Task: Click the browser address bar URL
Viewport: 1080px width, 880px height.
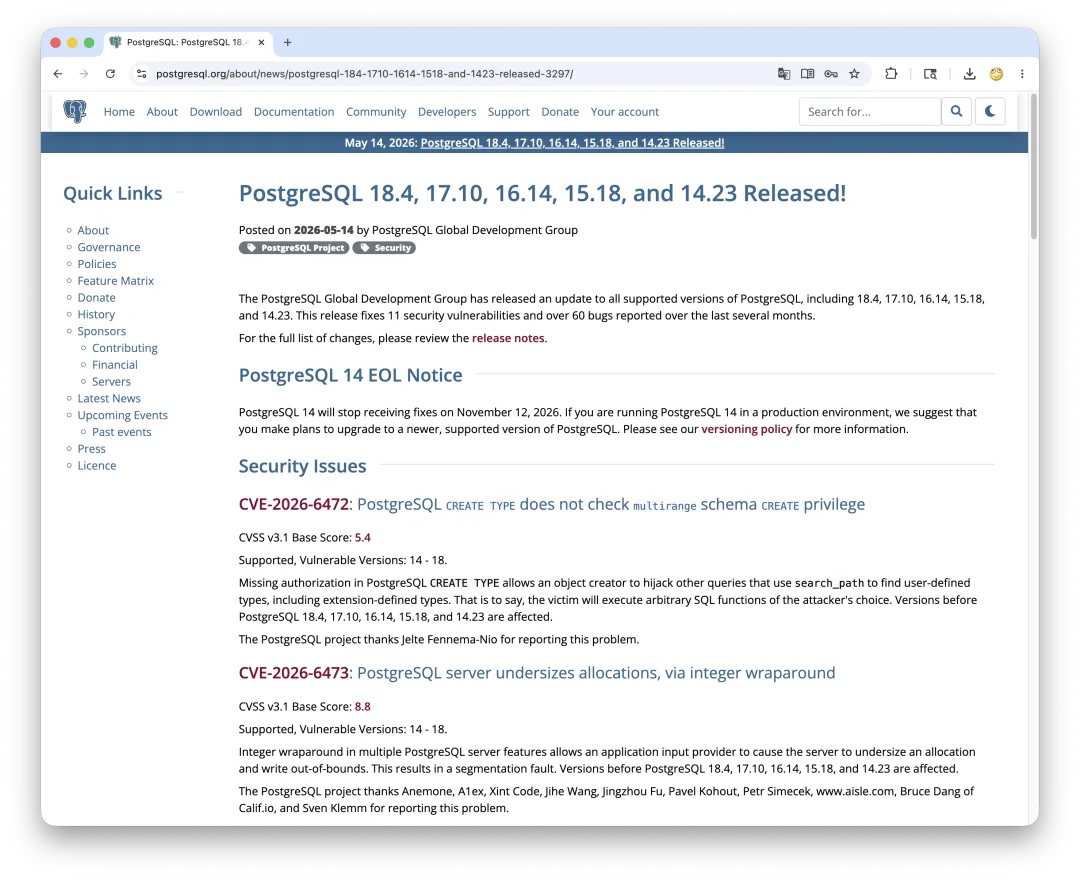Action: click(364, 74)
